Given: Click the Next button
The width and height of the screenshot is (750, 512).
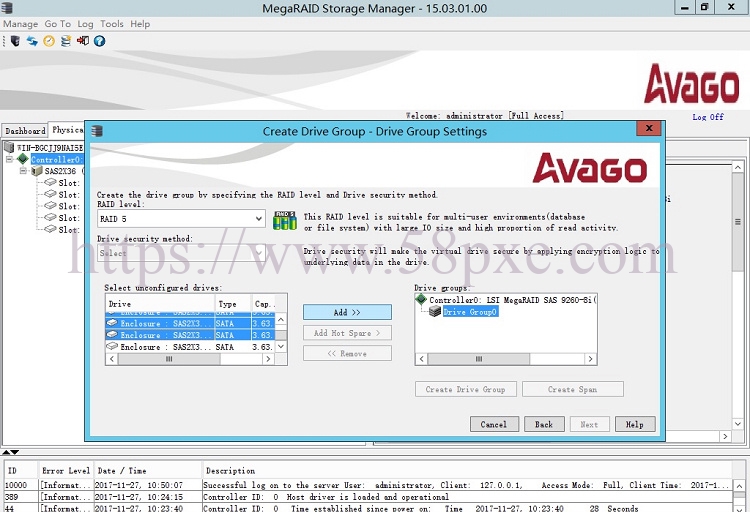Looking at the screenshot, I should click(589, 424).
